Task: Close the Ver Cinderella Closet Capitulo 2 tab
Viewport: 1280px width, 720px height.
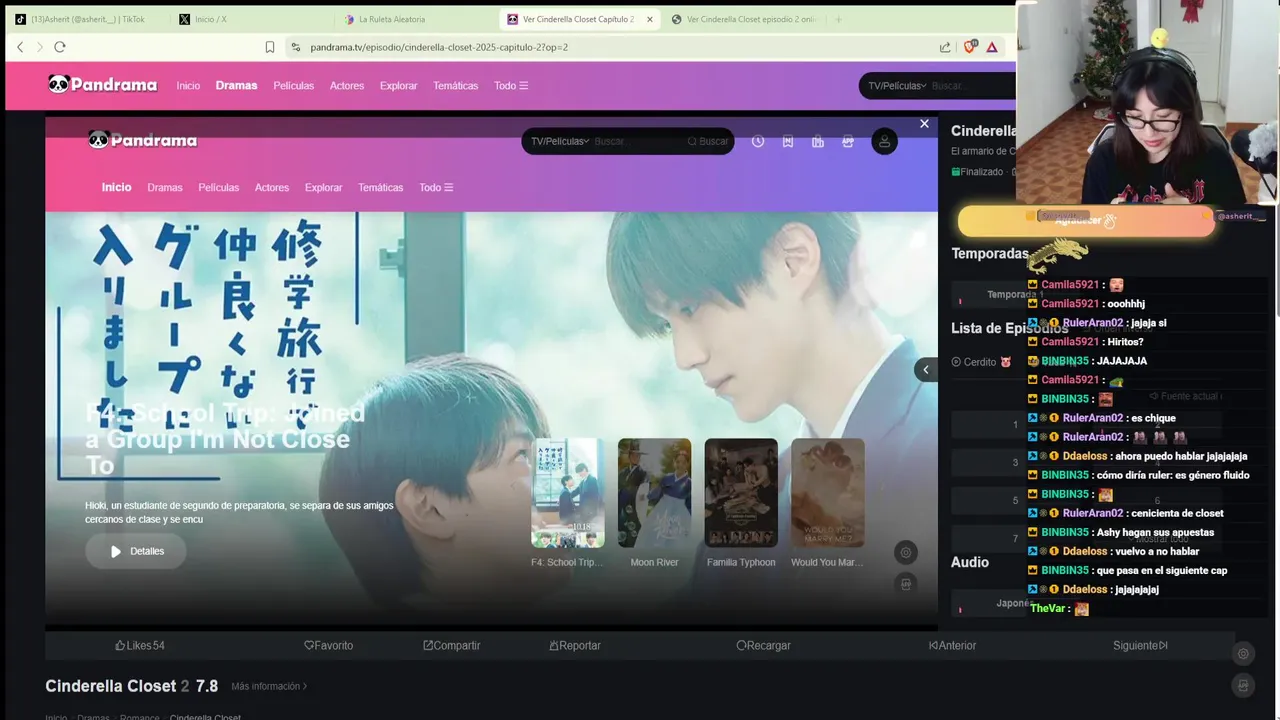Action: pyautogui.click(x=649, y=19)
